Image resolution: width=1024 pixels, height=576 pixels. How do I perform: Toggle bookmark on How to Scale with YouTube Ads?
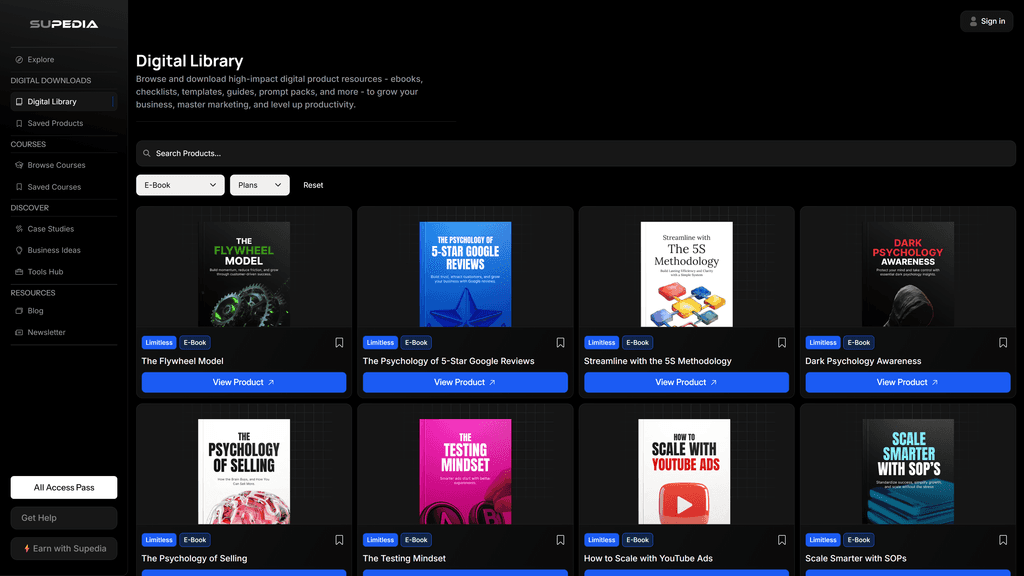781,540
